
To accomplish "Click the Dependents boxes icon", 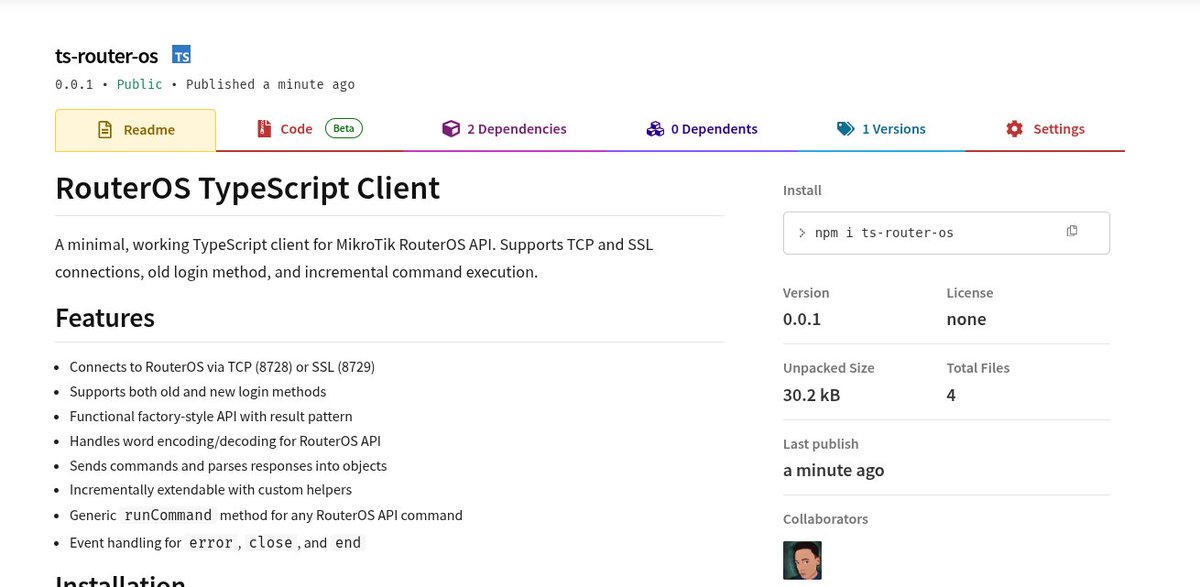I will tap(655, 129).
